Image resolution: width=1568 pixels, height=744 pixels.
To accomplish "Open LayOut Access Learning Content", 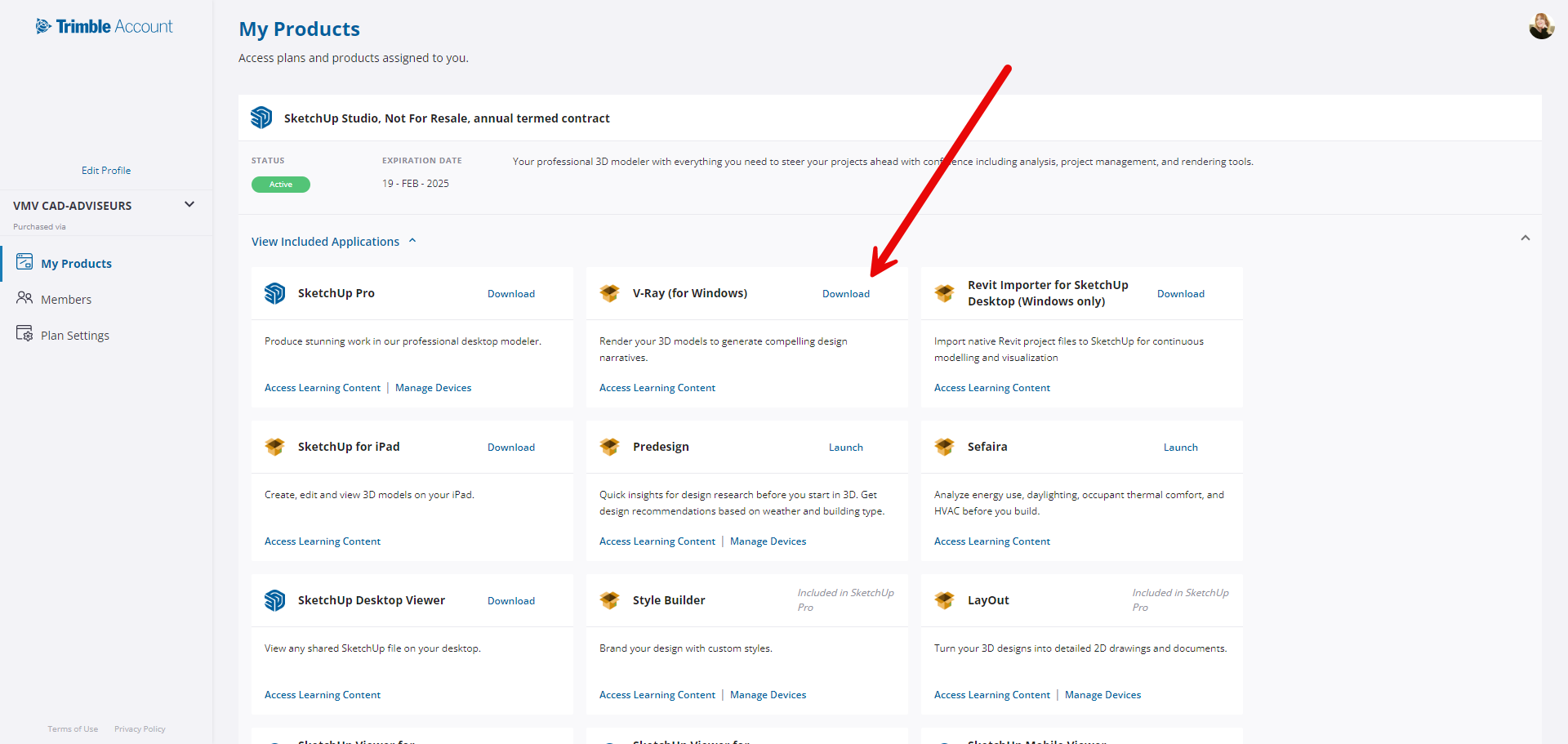I will point(992,695).
